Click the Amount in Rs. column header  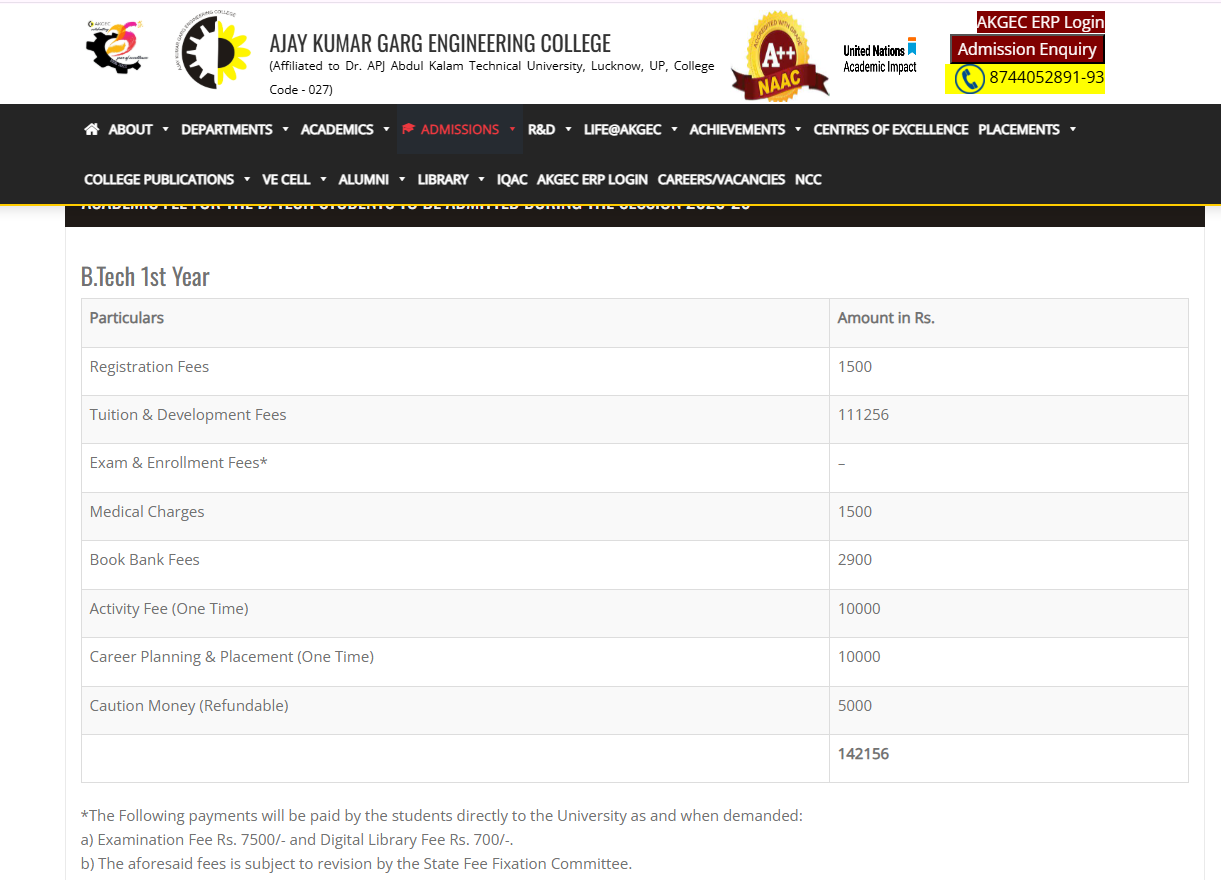point(886,318)
